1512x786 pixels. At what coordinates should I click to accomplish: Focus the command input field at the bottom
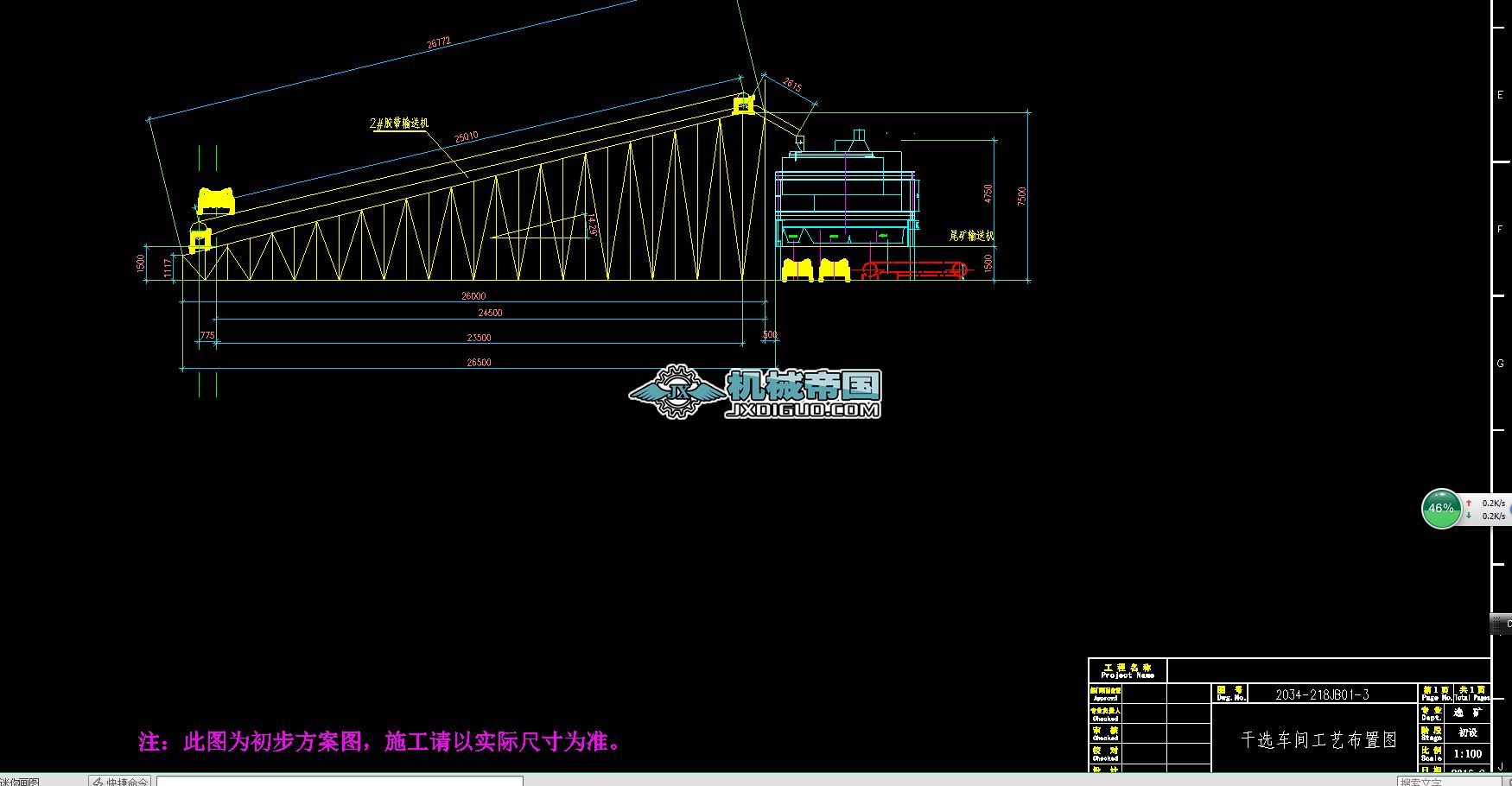[x=340, y=781]
